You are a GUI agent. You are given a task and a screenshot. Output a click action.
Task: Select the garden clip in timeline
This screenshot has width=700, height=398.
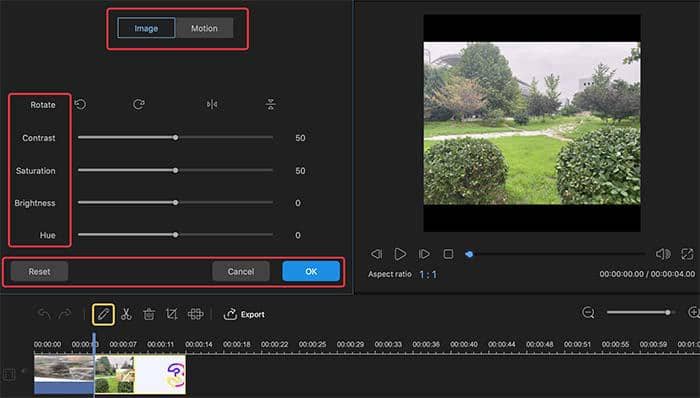114,374
